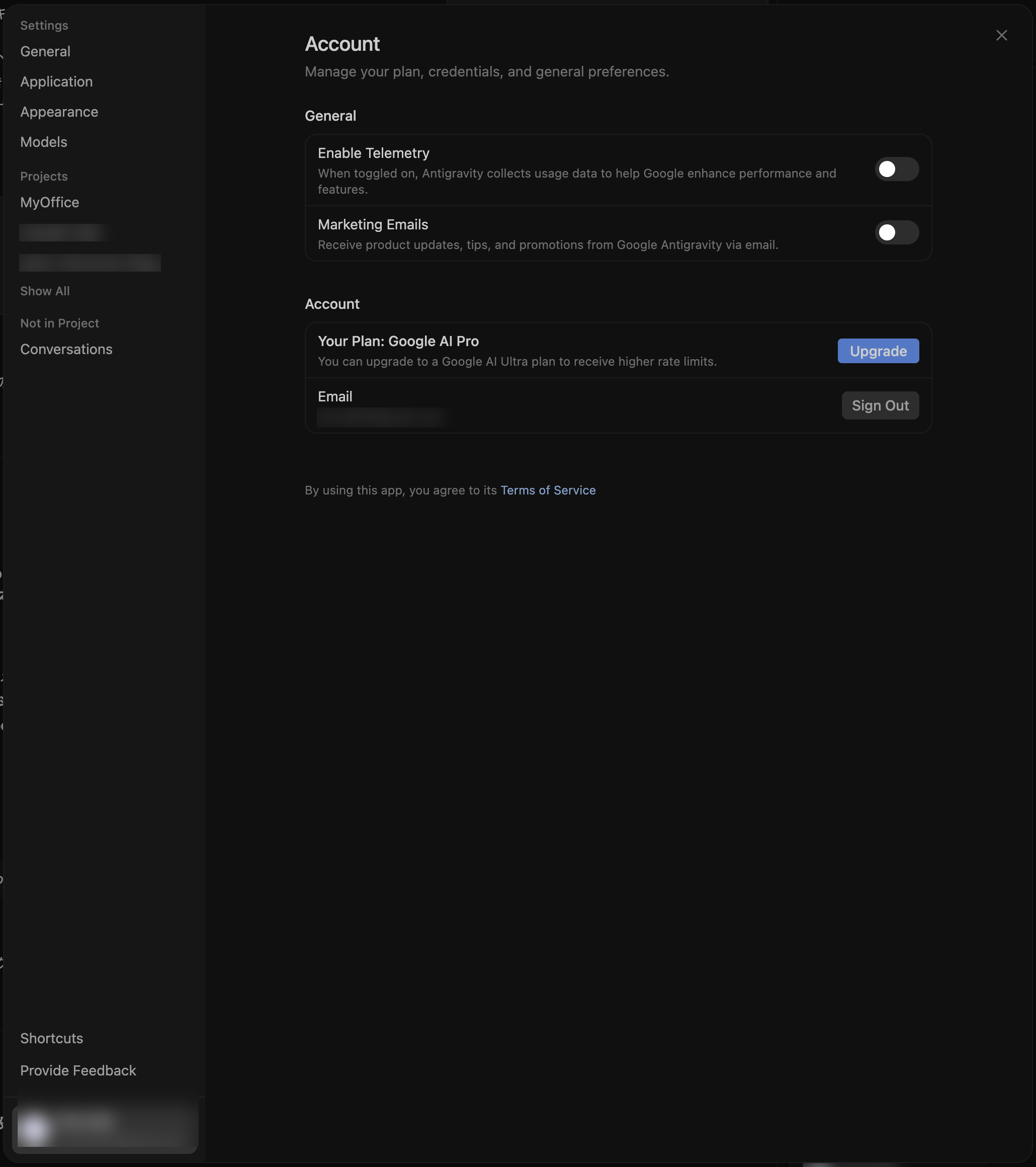Click the 'Manage your plan, credentials' subtitle

(x=487, y=72)
